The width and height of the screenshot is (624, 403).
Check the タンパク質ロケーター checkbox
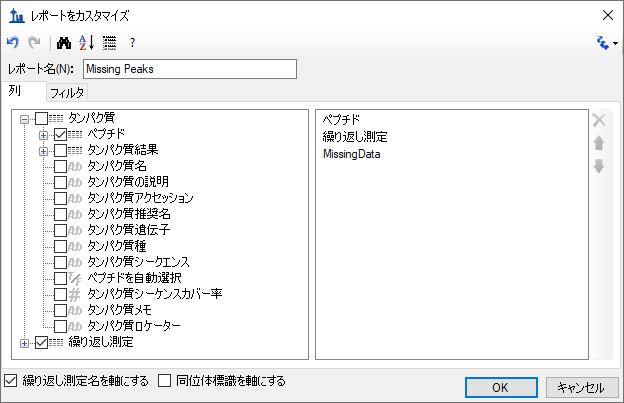(60, 326)
